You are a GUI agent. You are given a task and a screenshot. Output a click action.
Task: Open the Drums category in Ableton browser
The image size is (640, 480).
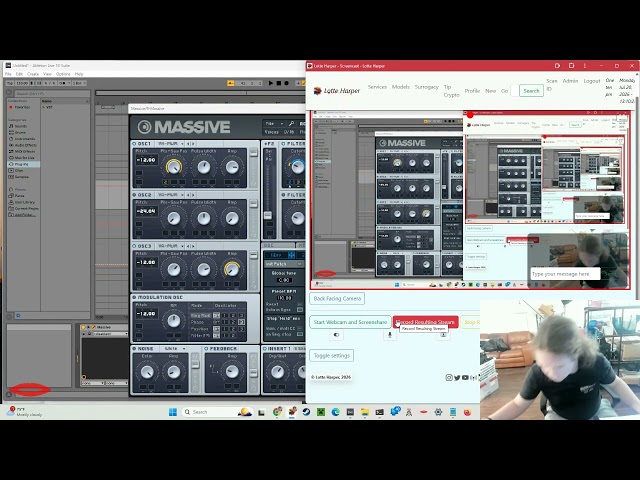point(20,132)
